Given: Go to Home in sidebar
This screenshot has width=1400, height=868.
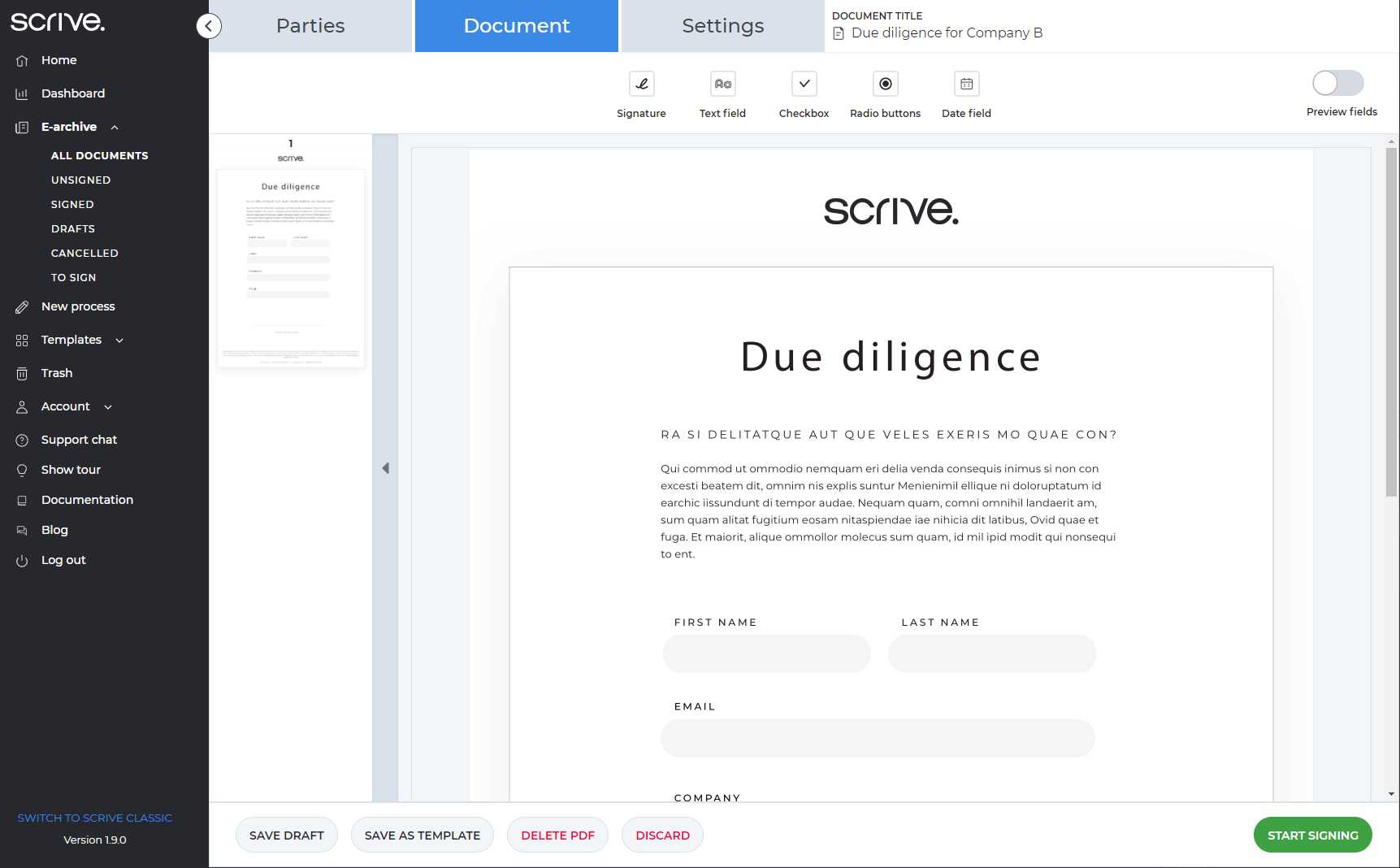Looking at the screenshot, I should pos(59,60).
